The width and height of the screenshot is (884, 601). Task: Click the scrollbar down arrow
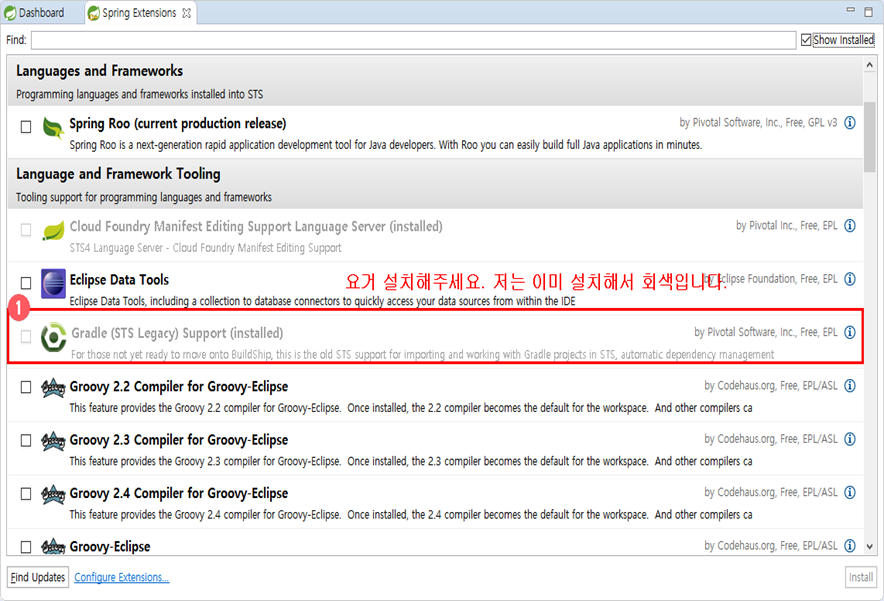point(869,546)
